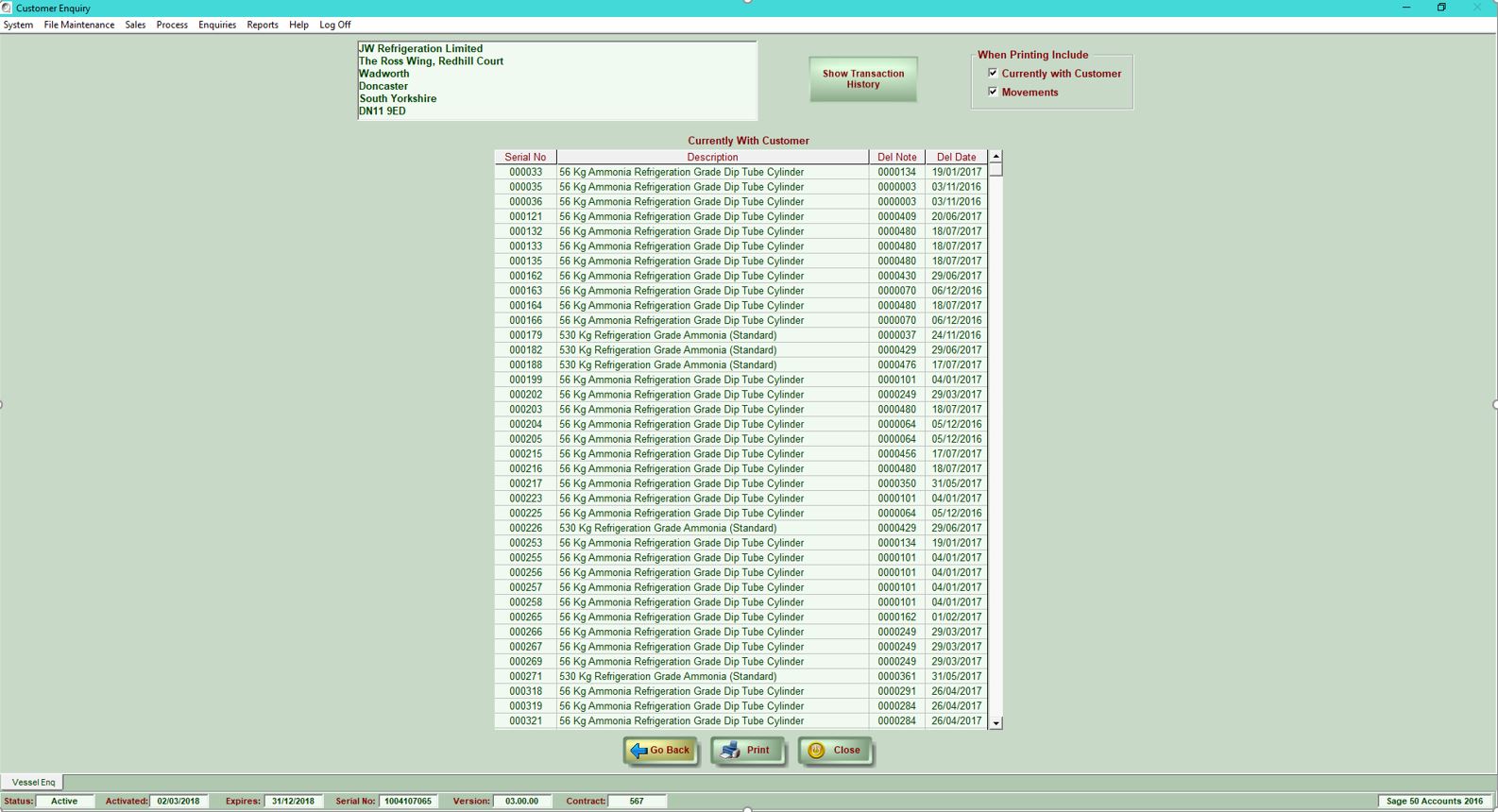Screen dimensions: 1498x812
Task: Switch to the Vessel Enq tab
Action: coord(33,782)
